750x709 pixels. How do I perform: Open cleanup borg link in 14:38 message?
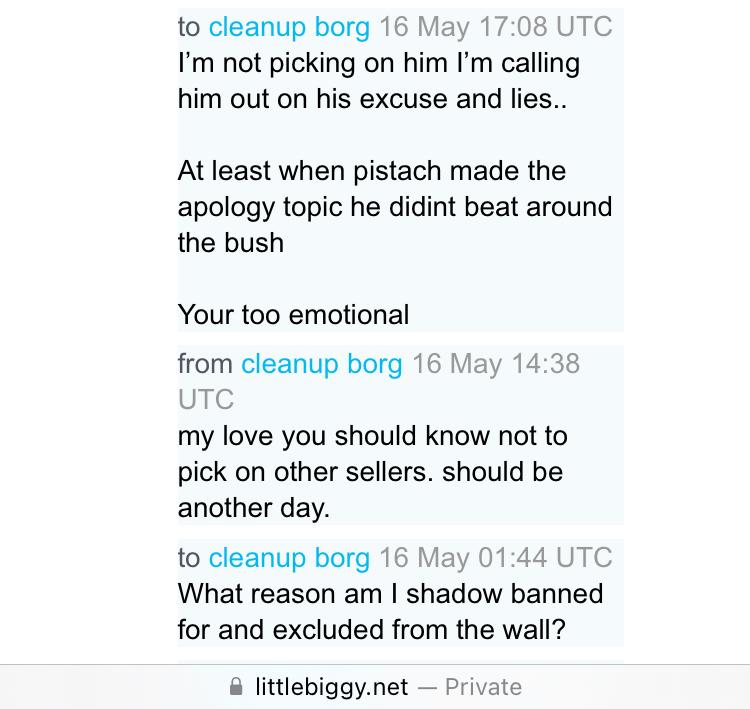point(321,363)
